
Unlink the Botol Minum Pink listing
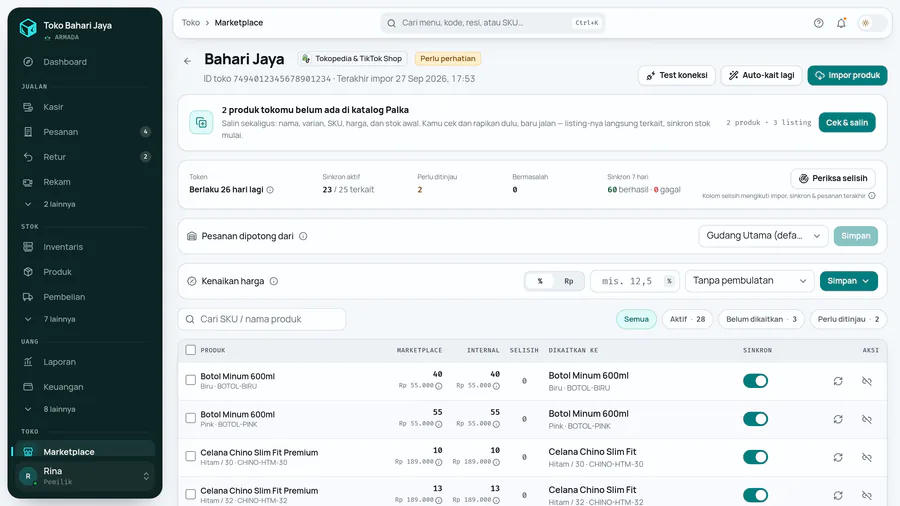tap(867, 419)
